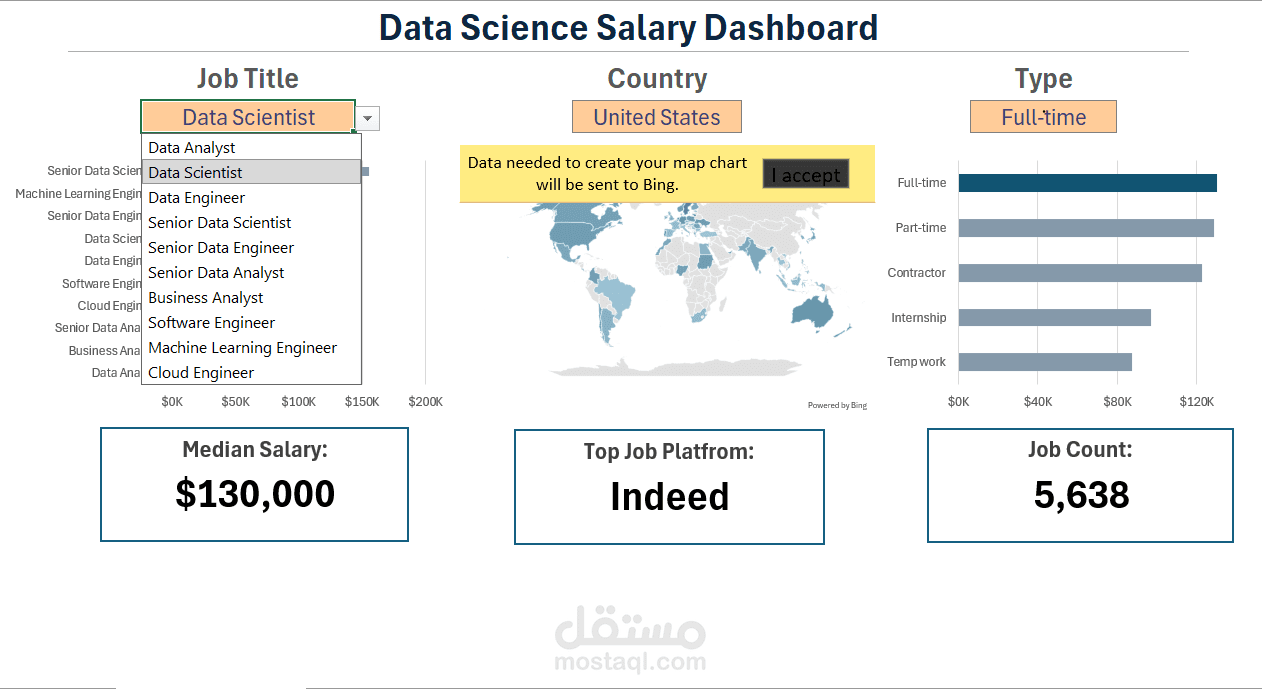Open the "Powered by Bing" link
The height and width of the screenshot is (689, 1262).
click(837, 404)
